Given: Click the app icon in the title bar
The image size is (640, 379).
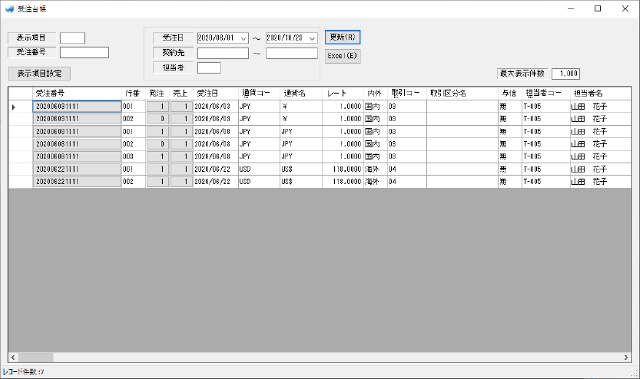Looking at the screenshot, I should [x=9, y=9].
